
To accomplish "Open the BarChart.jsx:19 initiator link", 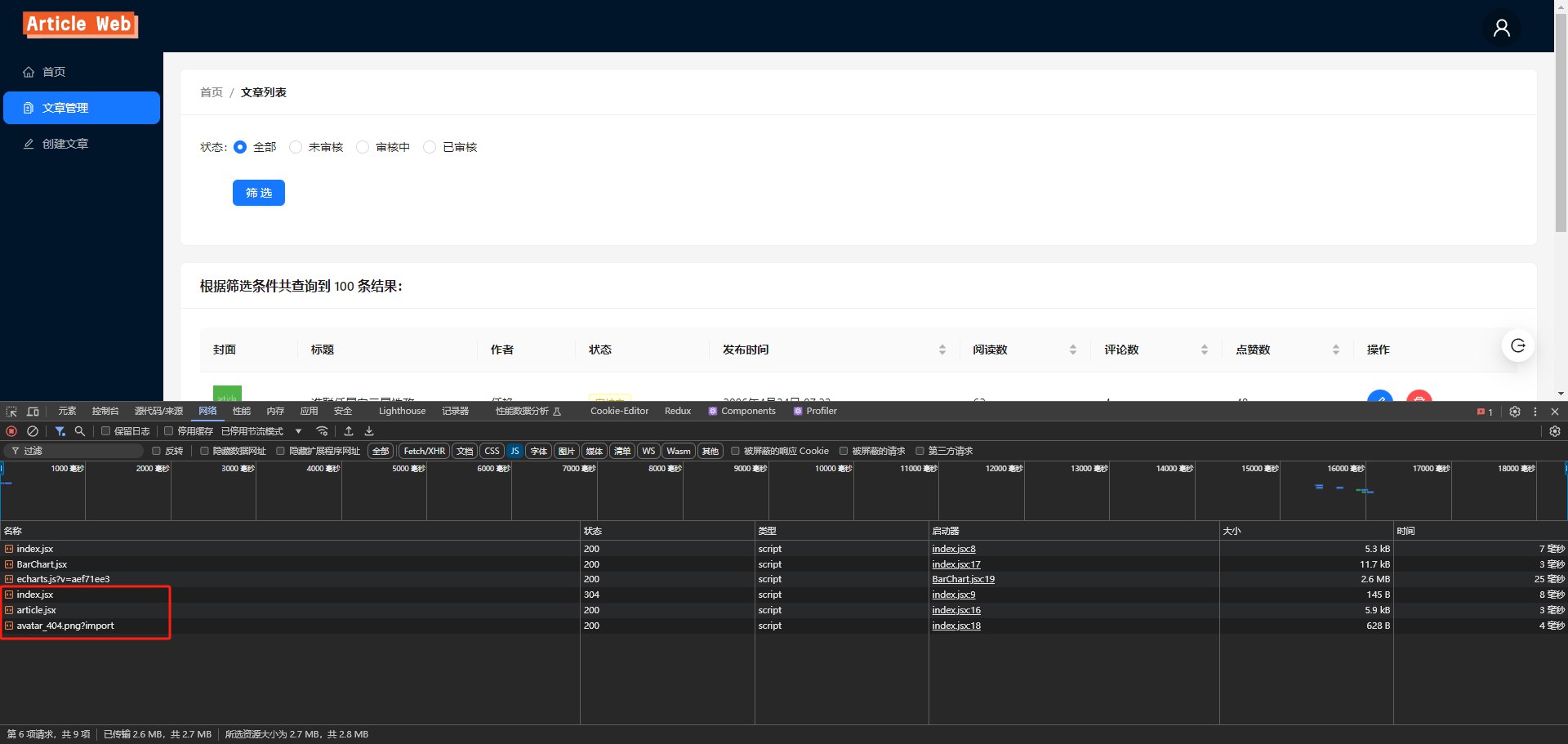I will (x=963, y=579).
